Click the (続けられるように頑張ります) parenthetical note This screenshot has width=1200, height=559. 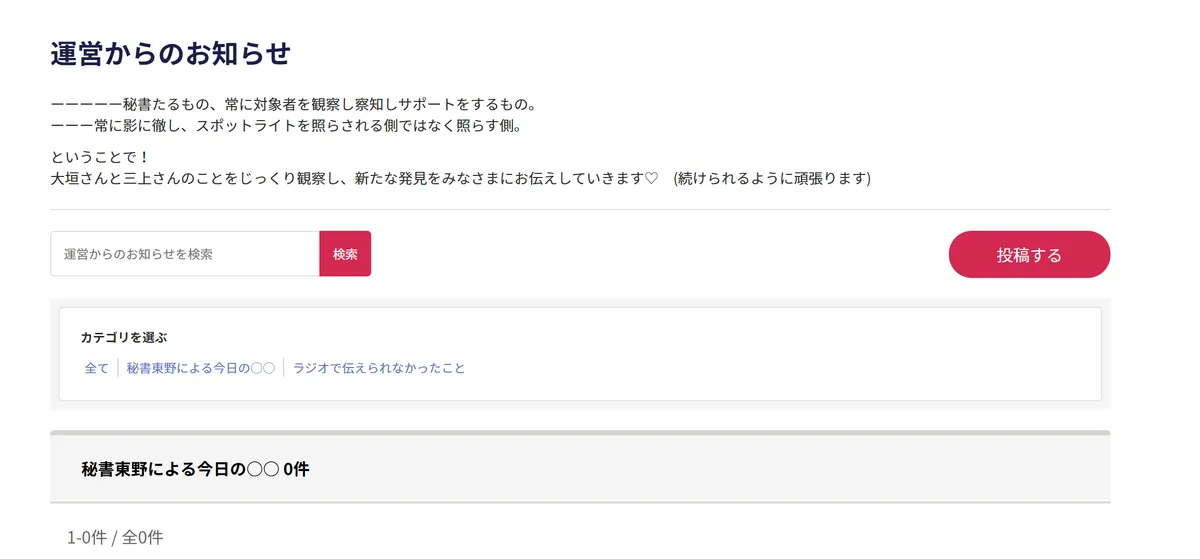pyautogui.click(x=772, y=179)
